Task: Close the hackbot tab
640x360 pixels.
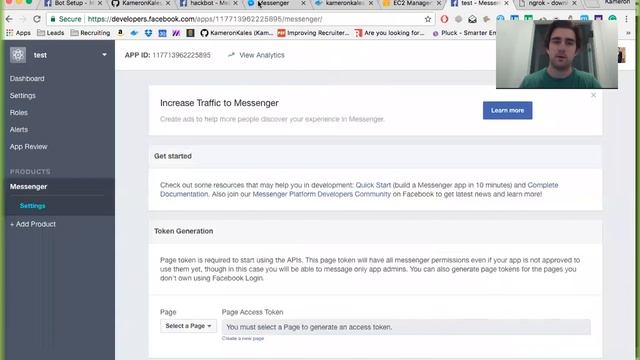Action: (x=236, y=3)
